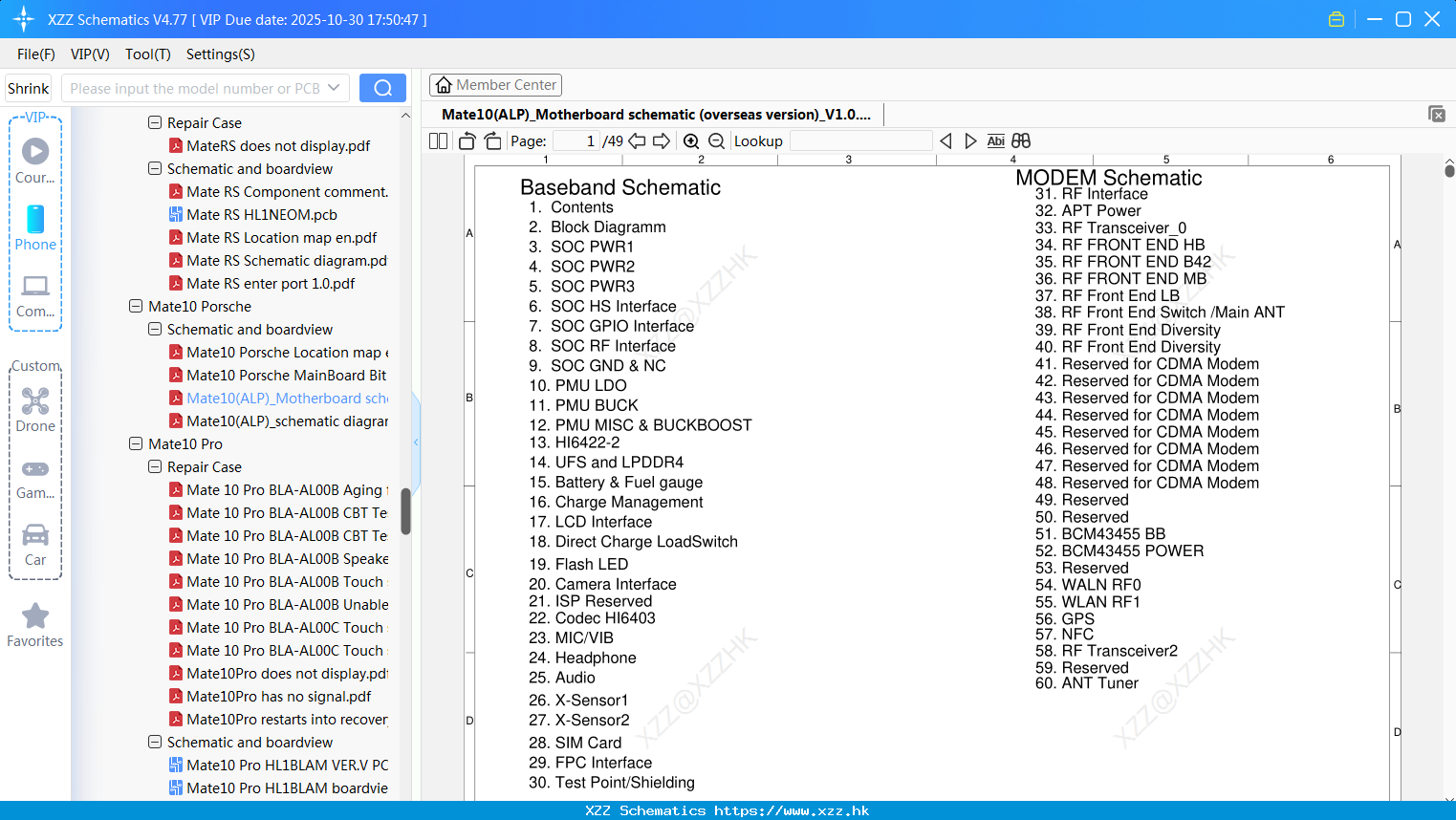Collapse the left panel with splitter arrow

tap(416, 442)
